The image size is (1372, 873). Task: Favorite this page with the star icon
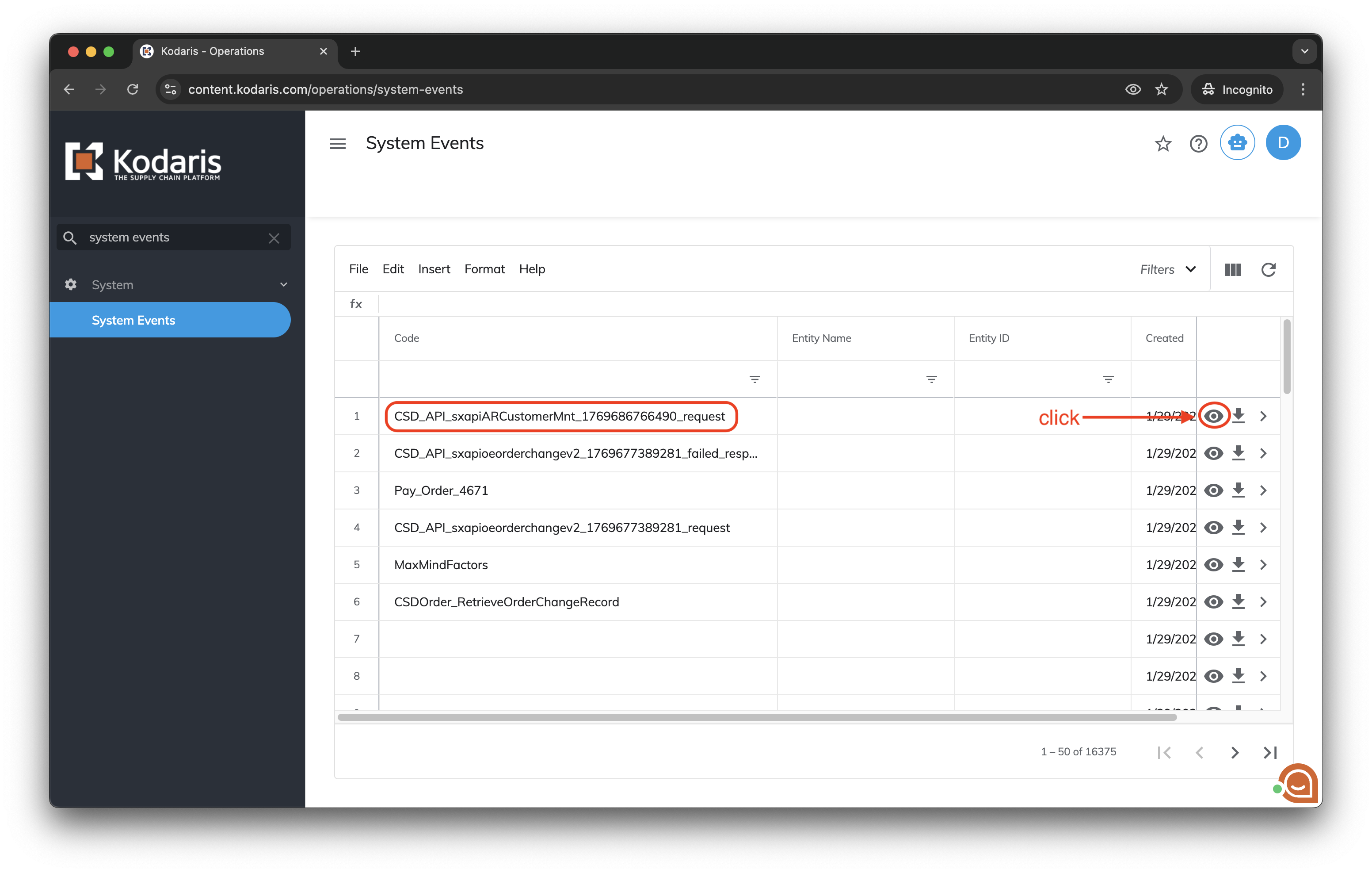(1163, 144)
